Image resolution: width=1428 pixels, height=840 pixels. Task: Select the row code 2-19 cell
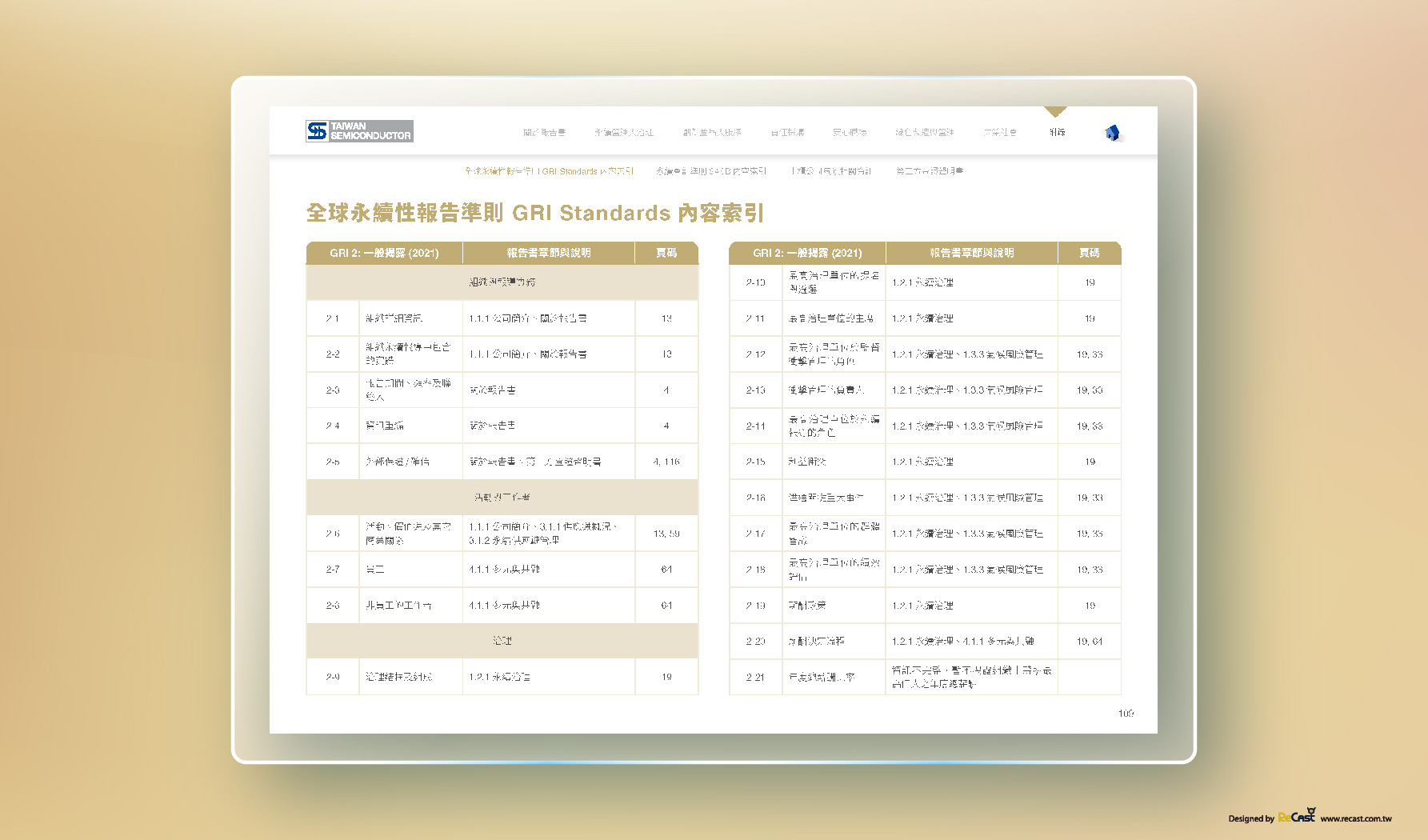click(x=755, y=606)
